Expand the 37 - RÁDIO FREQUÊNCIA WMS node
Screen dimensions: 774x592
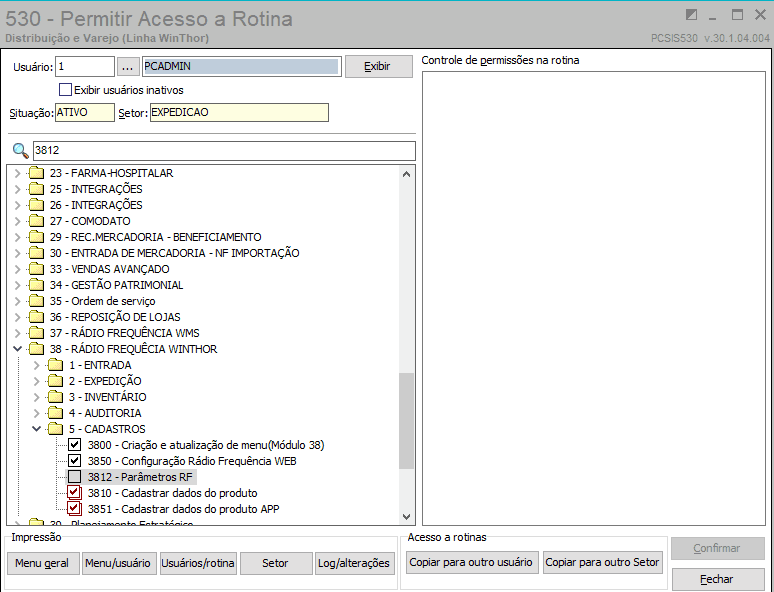click(x=17, y=333)
